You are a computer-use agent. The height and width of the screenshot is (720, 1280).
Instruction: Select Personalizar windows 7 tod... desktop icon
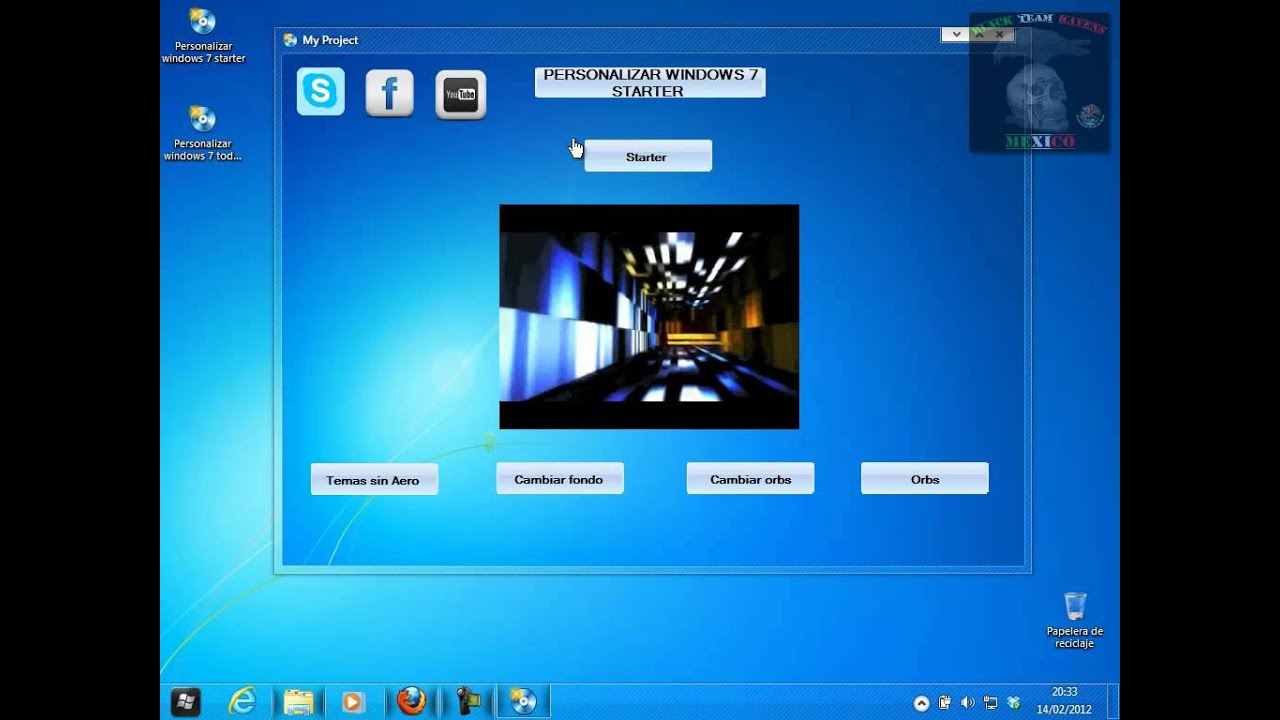tap(203, 134)
